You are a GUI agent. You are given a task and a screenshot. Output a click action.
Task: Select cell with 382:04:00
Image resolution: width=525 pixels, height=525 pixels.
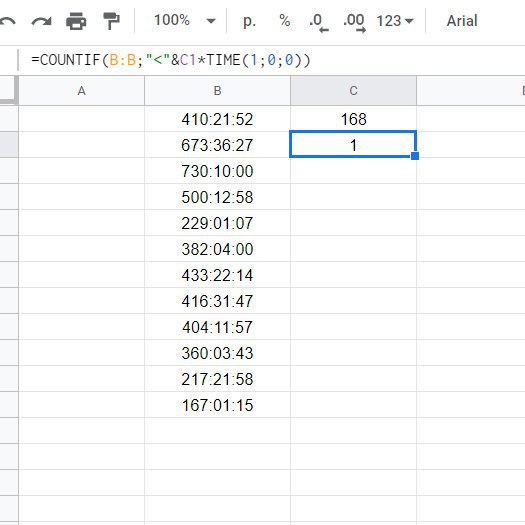217,249
